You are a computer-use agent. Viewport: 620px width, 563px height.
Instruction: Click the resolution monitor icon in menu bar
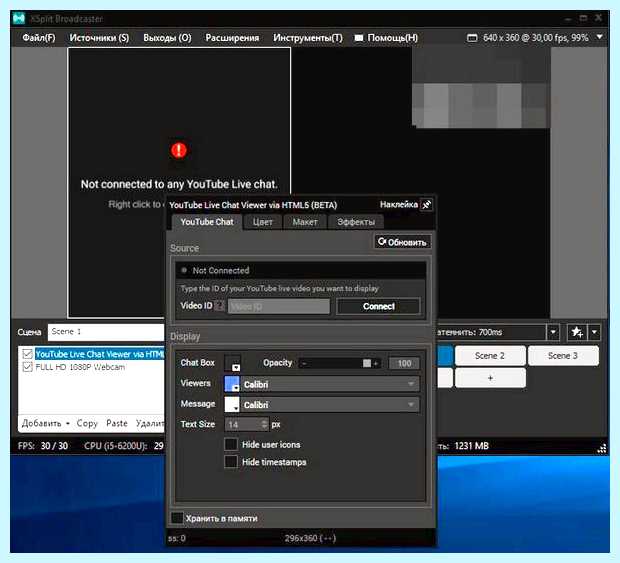coord(472,38)
